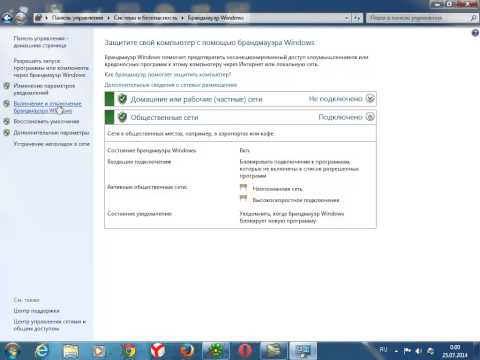This screenshot has height=360, width=480.
Task: Click the search magnifier icon
Action: [x=473, y=18]
